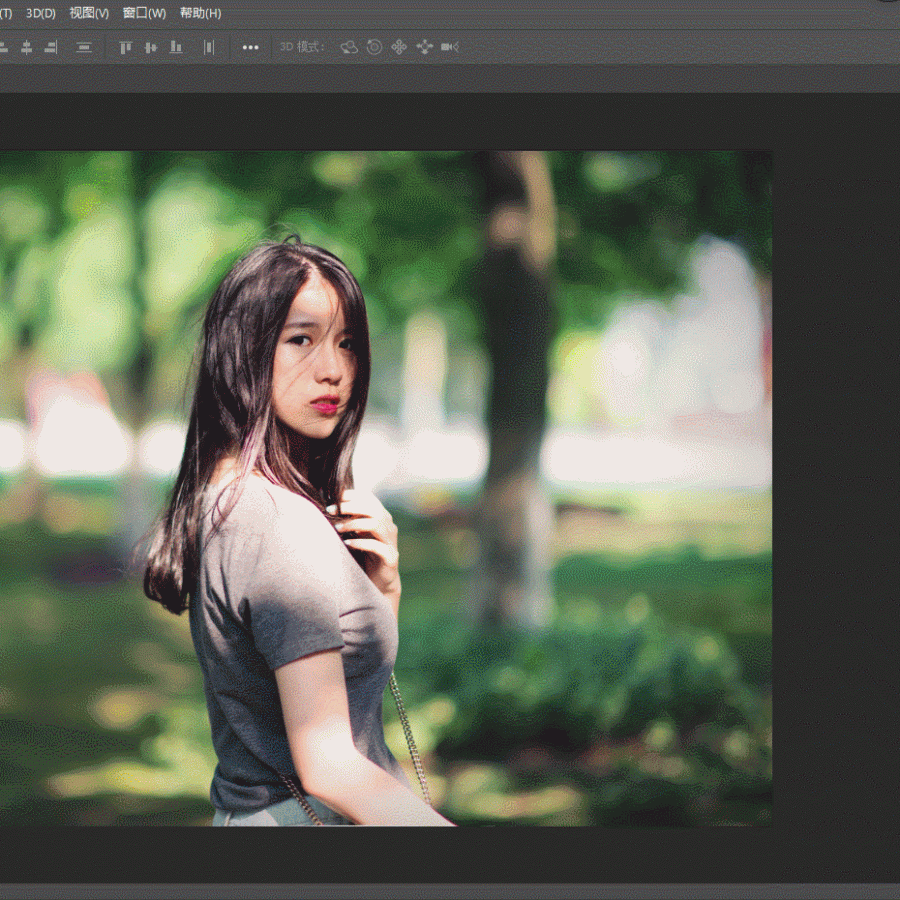Select the 3D camera zoom mode icon
This screenshot has height=900, width=900.
[450, 47]
